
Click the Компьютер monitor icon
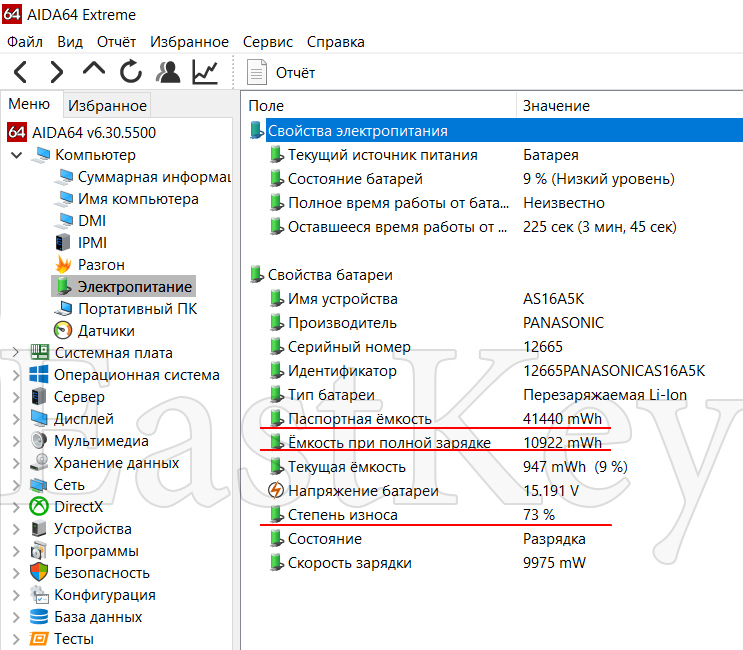41,154
